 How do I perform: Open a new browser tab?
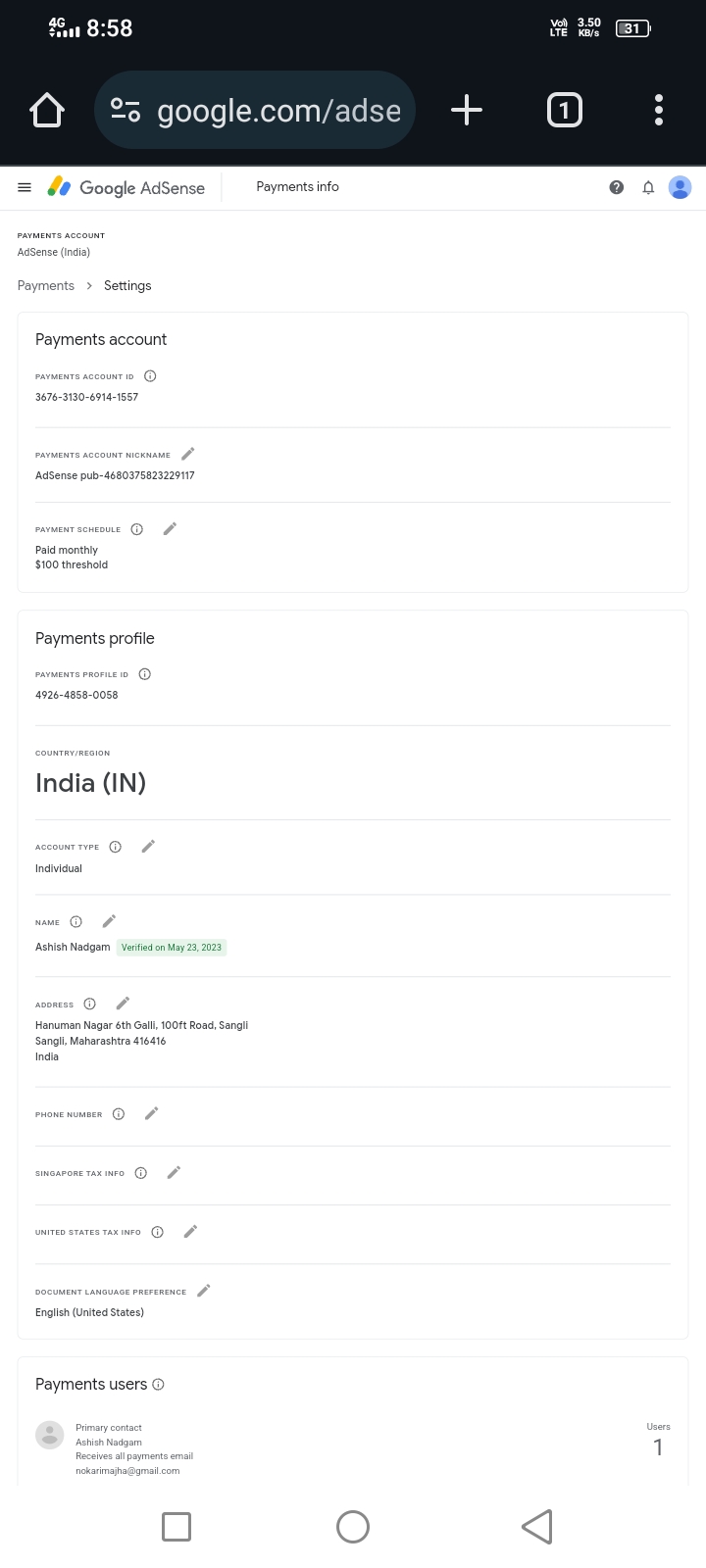tap(467, 110)
